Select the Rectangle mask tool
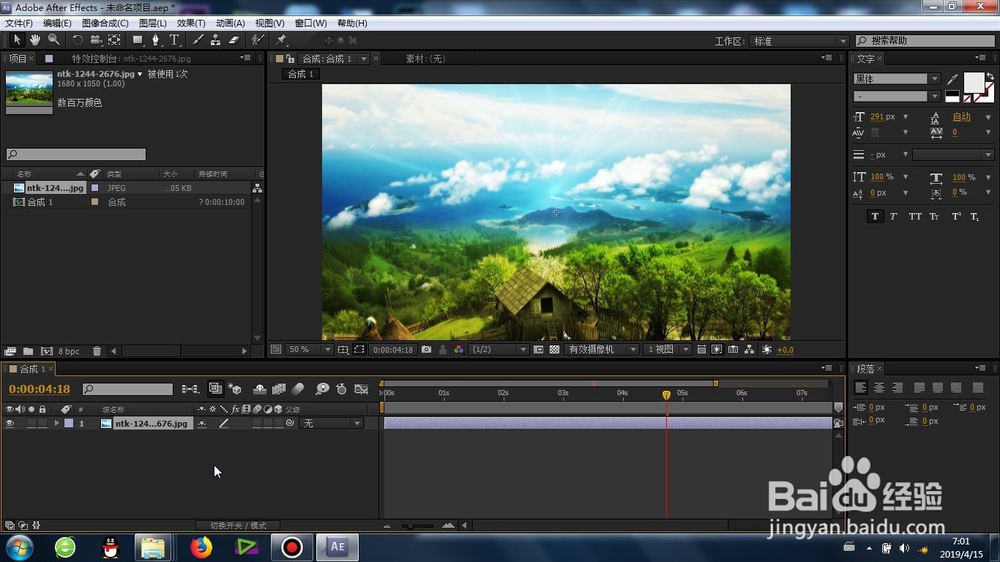This screenshot has height=562, width=1000. coord(137,40)
